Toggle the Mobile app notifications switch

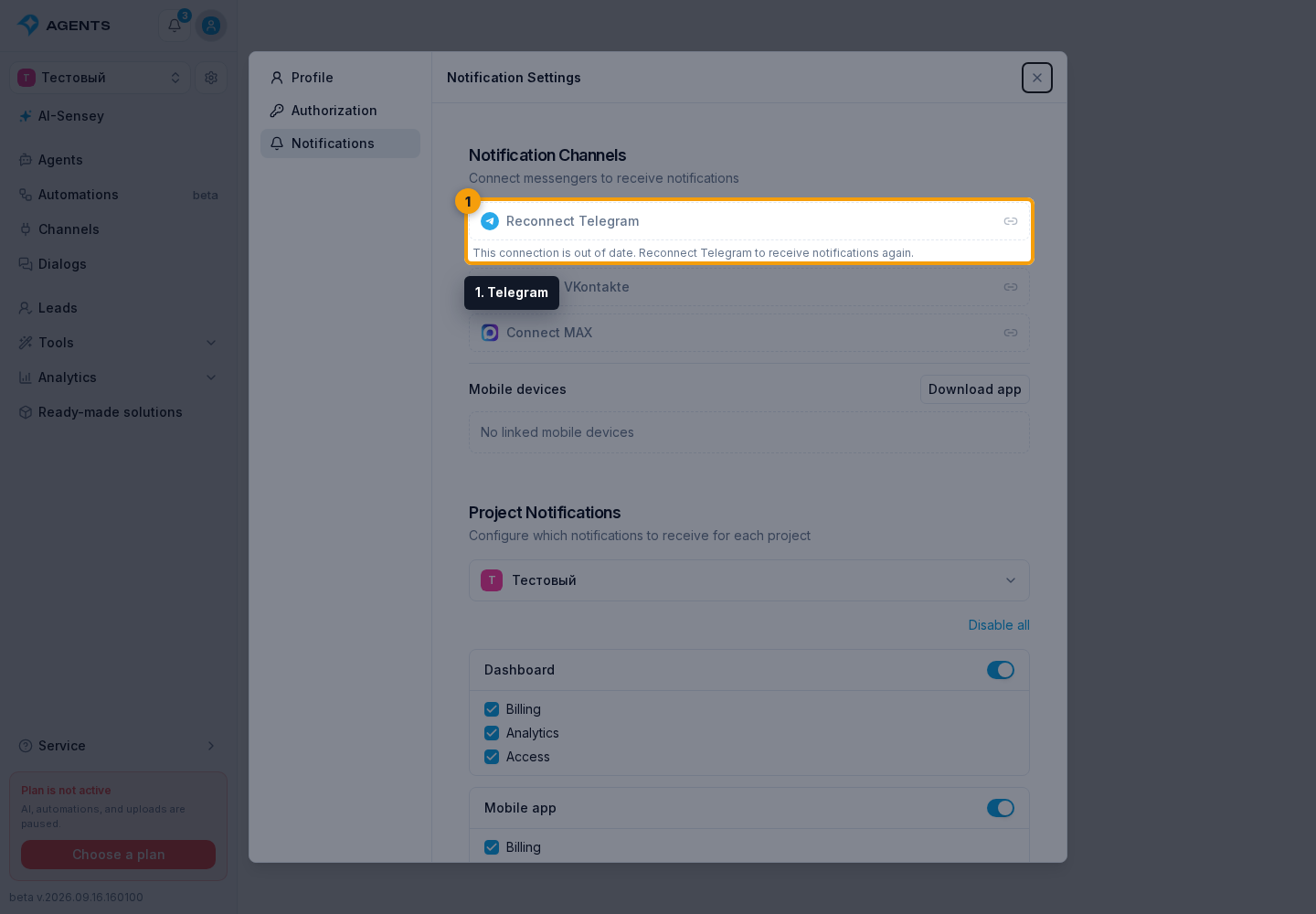tap(1001, 808)
